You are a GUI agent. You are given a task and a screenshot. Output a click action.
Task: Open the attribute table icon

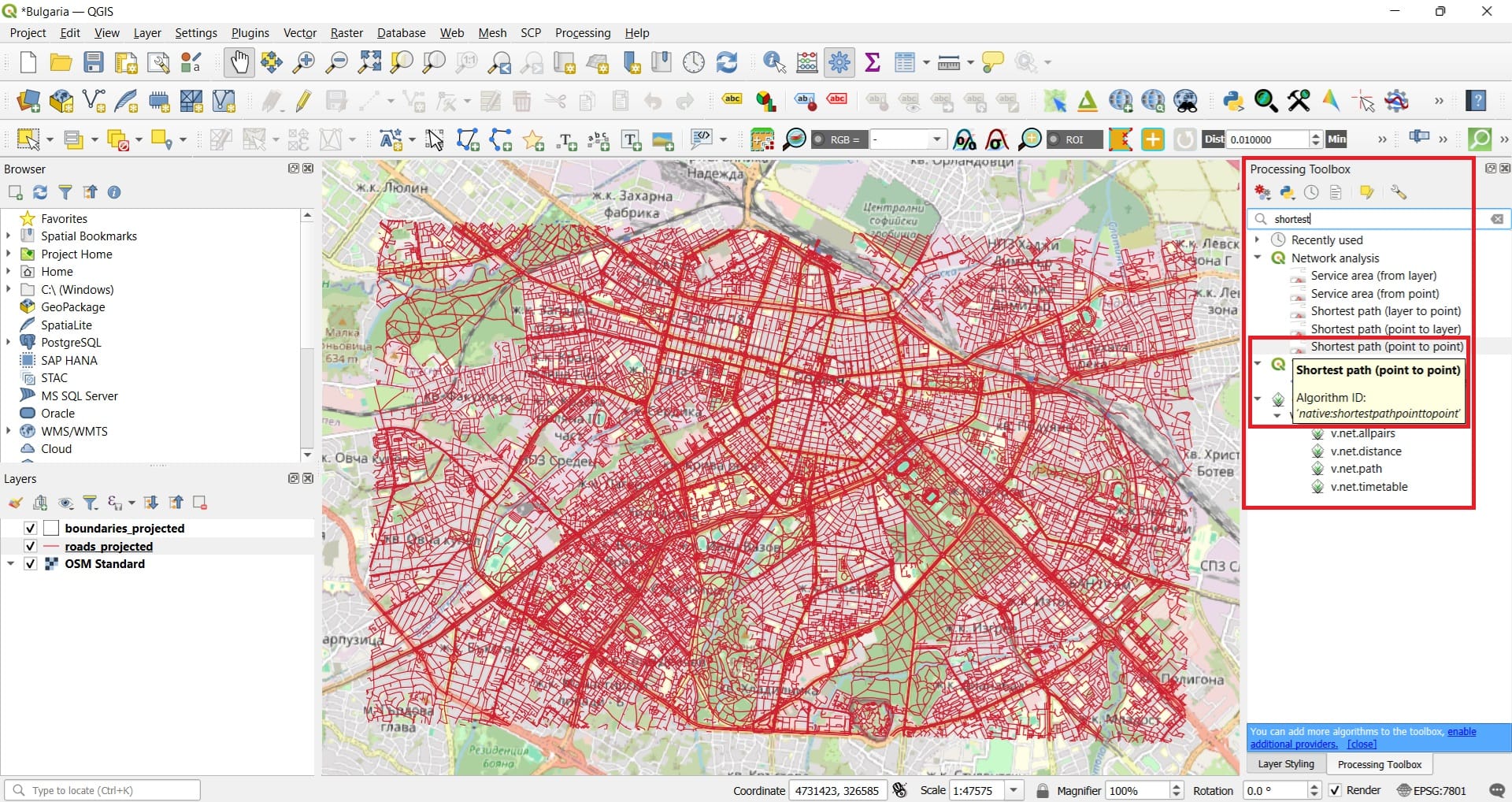(904, 62)
